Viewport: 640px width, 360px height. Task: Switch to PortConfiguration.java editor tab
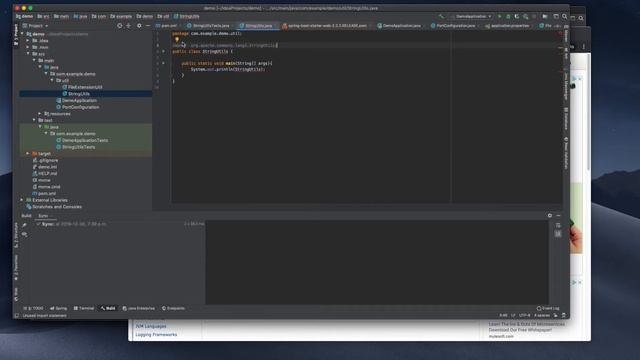point(453,26)
